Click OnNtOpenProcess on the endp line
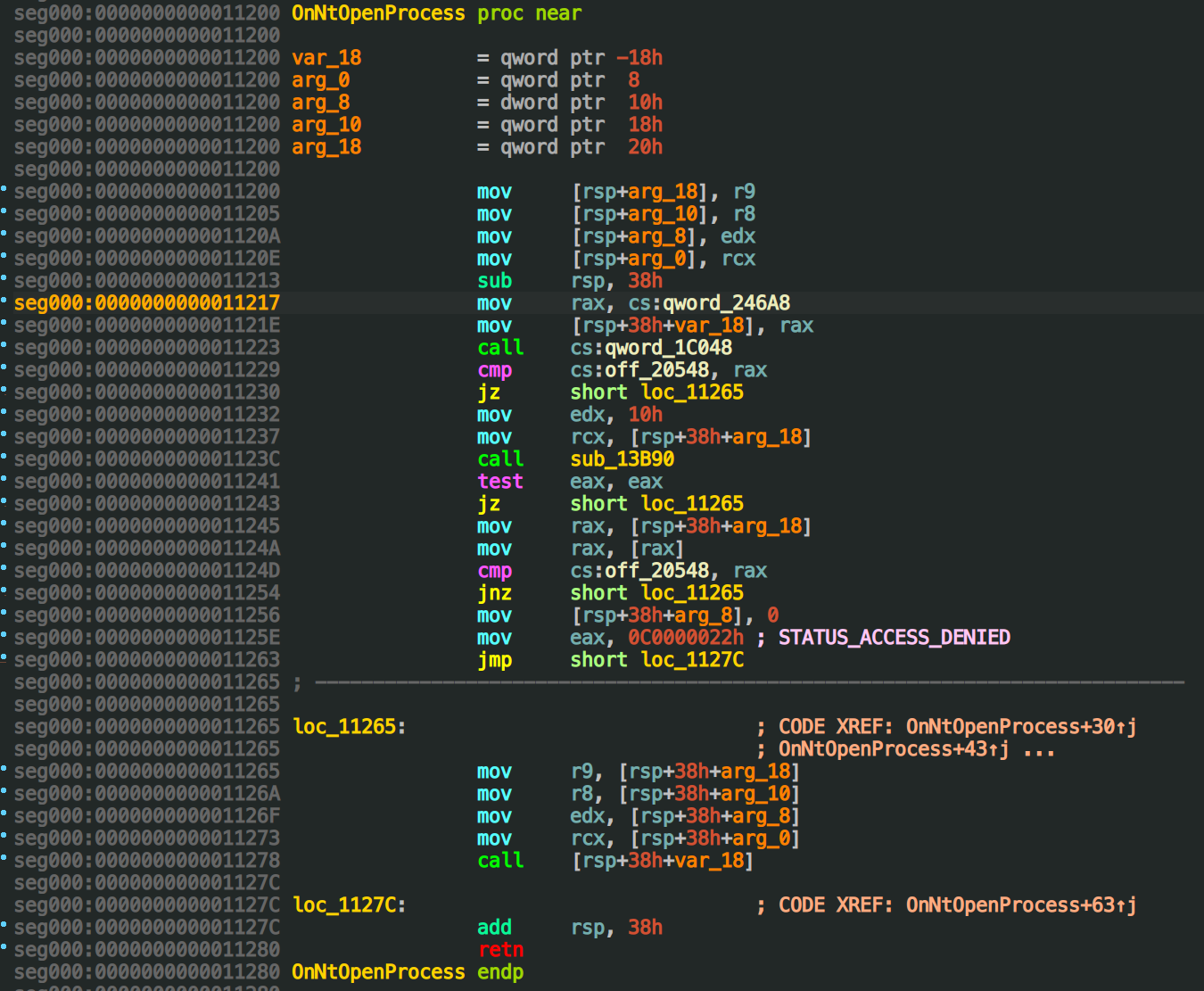This screenshot has width=1204, height=991. click(378, 972)
